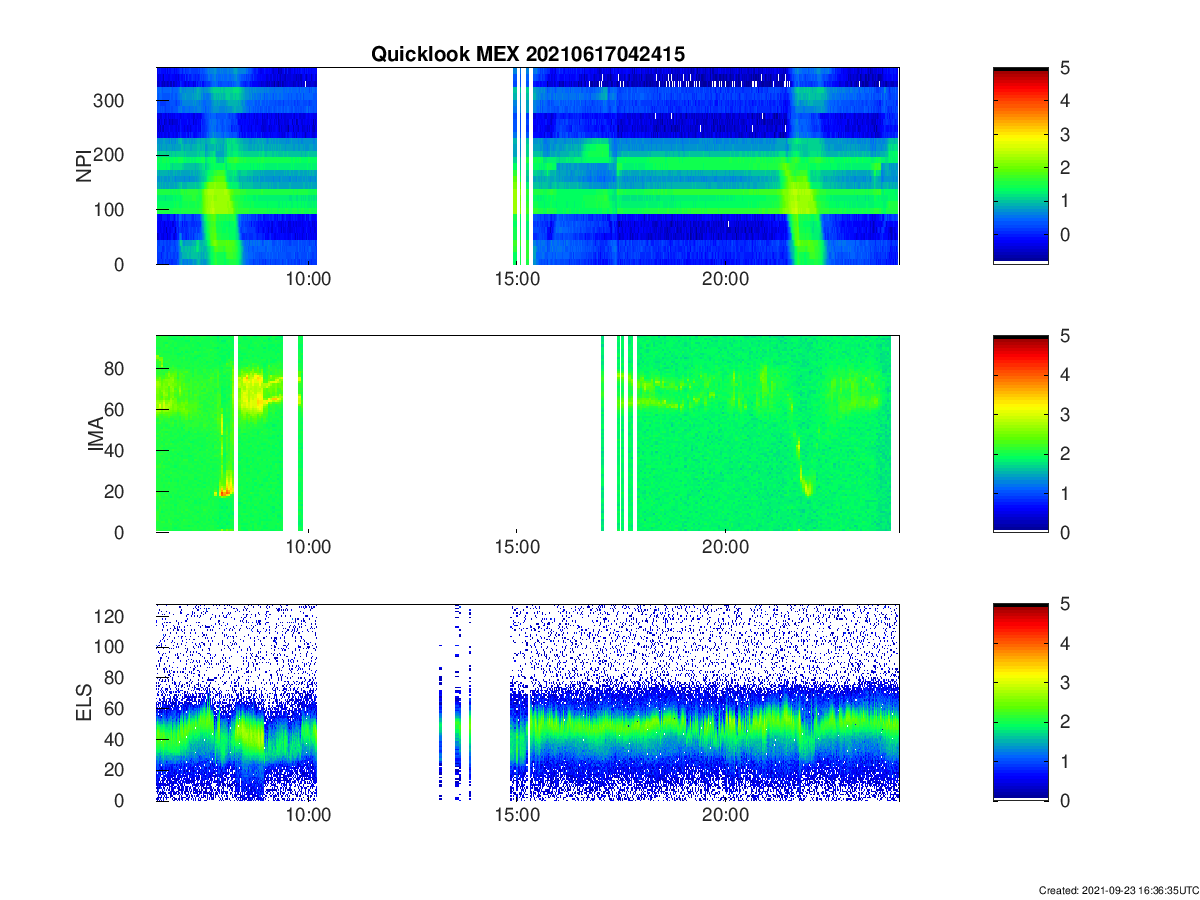Click the 10:00 tick label under NPI plot
Screen dimensions: 1200x900
pyautogui.click(x=308, y=279)
